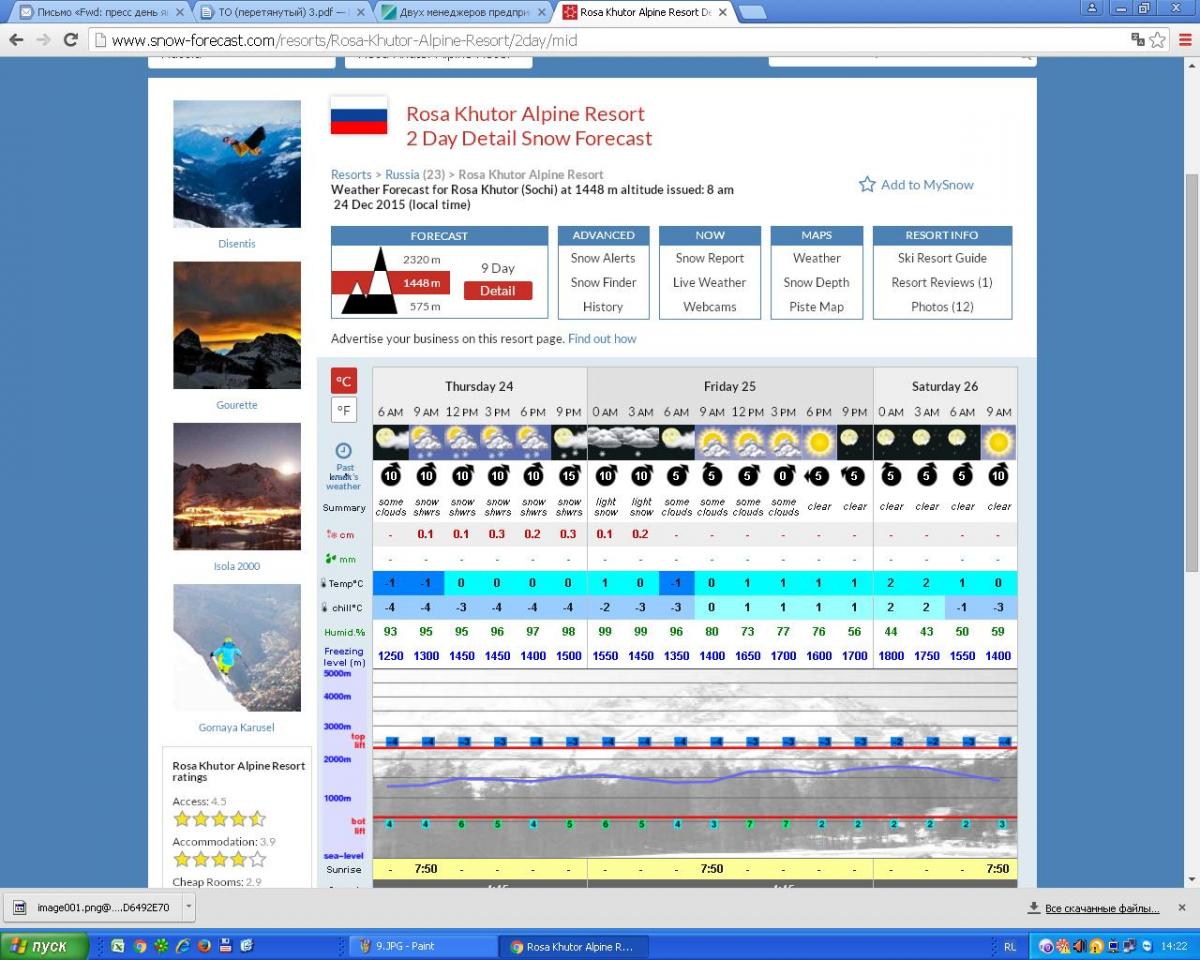This screenshot has height=960, width=1200.
Task: Open the Gornaya Karusel resort thumbnail
Action: coord(237,648)
